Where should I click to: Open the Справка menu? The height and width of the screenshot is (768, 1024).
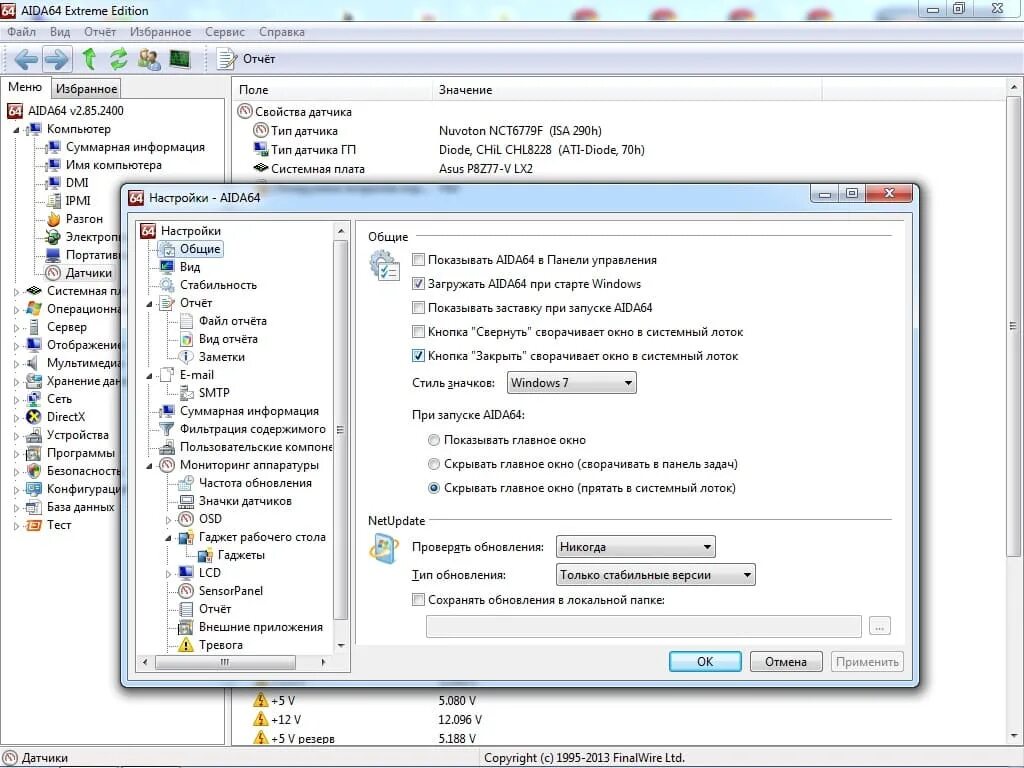(281, 32)
